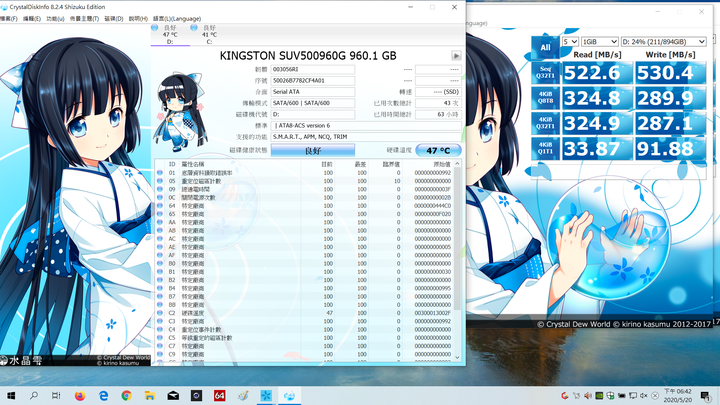
Task: Click the firmware field 003056RI
Action: [313, 69]
